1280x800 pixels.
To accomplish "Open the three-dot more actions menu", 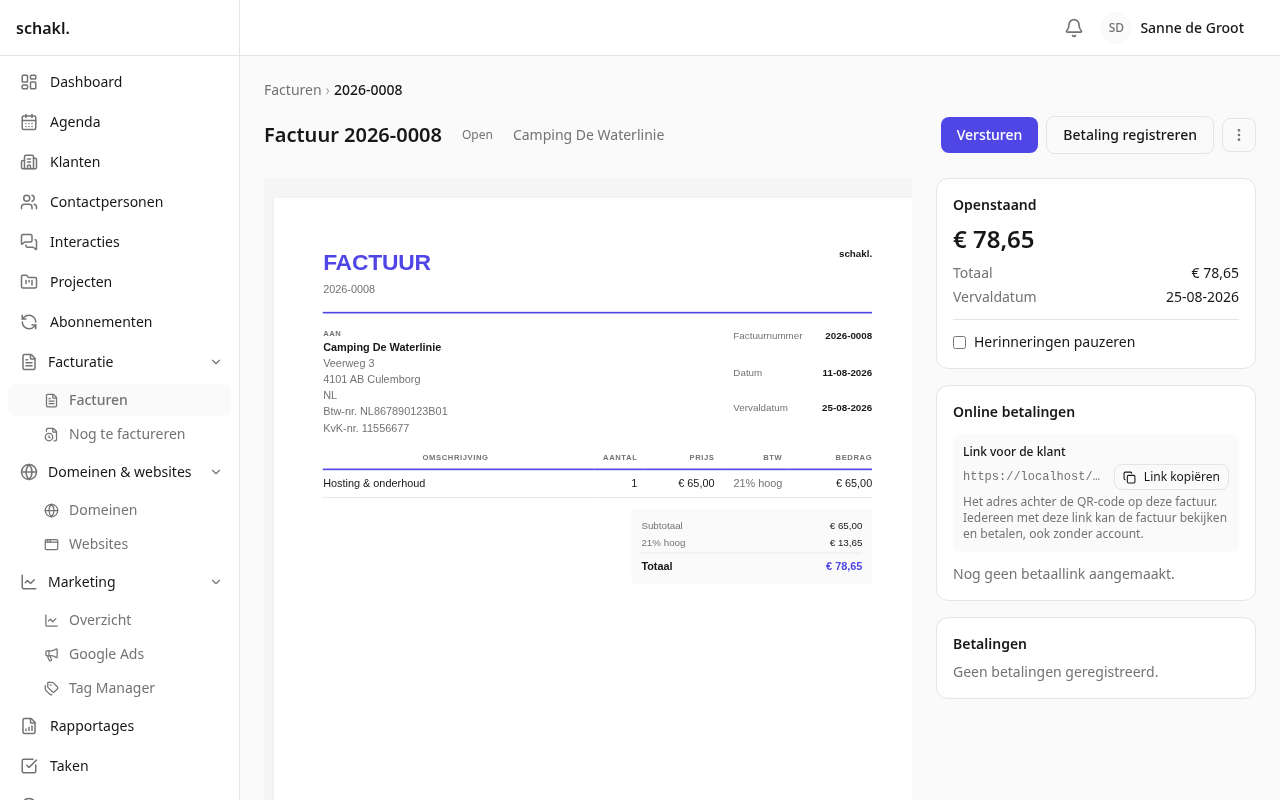I will (1239, 135).
